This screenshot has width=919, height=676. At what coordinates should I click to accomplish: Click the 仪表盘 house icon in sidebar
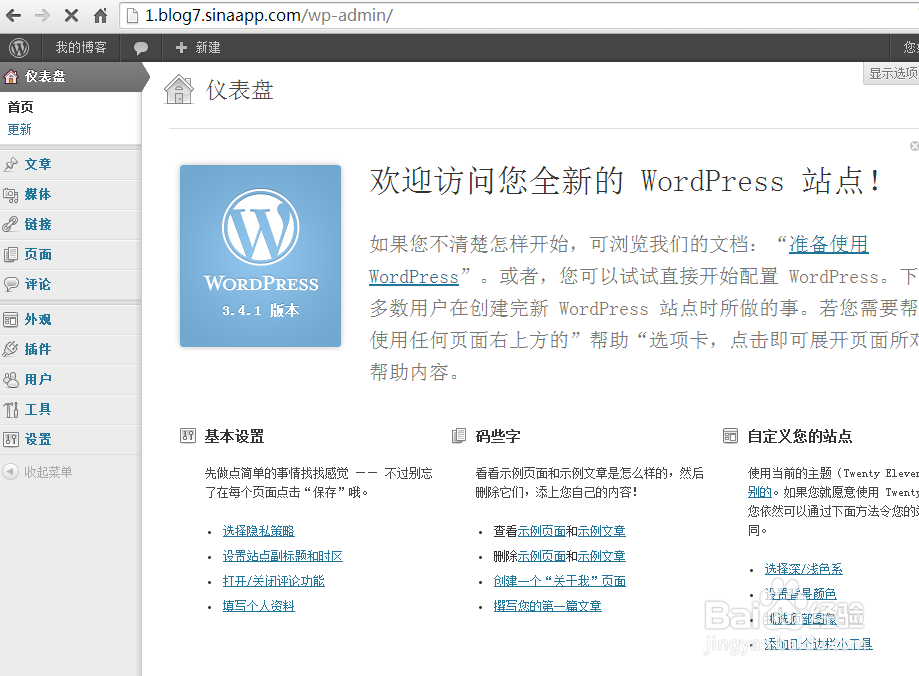11,76
